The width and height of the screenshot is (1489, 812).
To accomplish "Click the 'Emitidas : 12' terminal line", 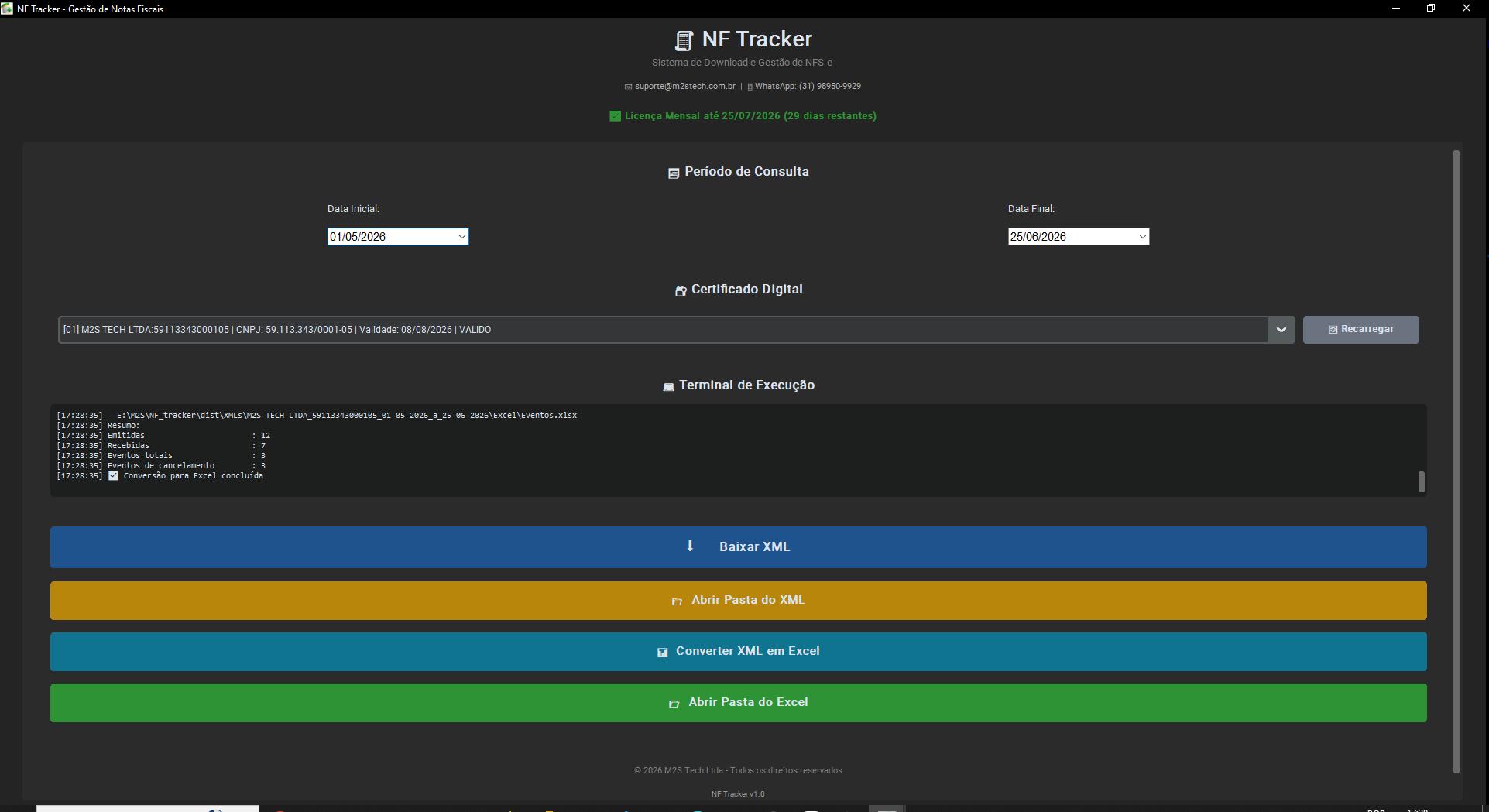I will [163, 436].
